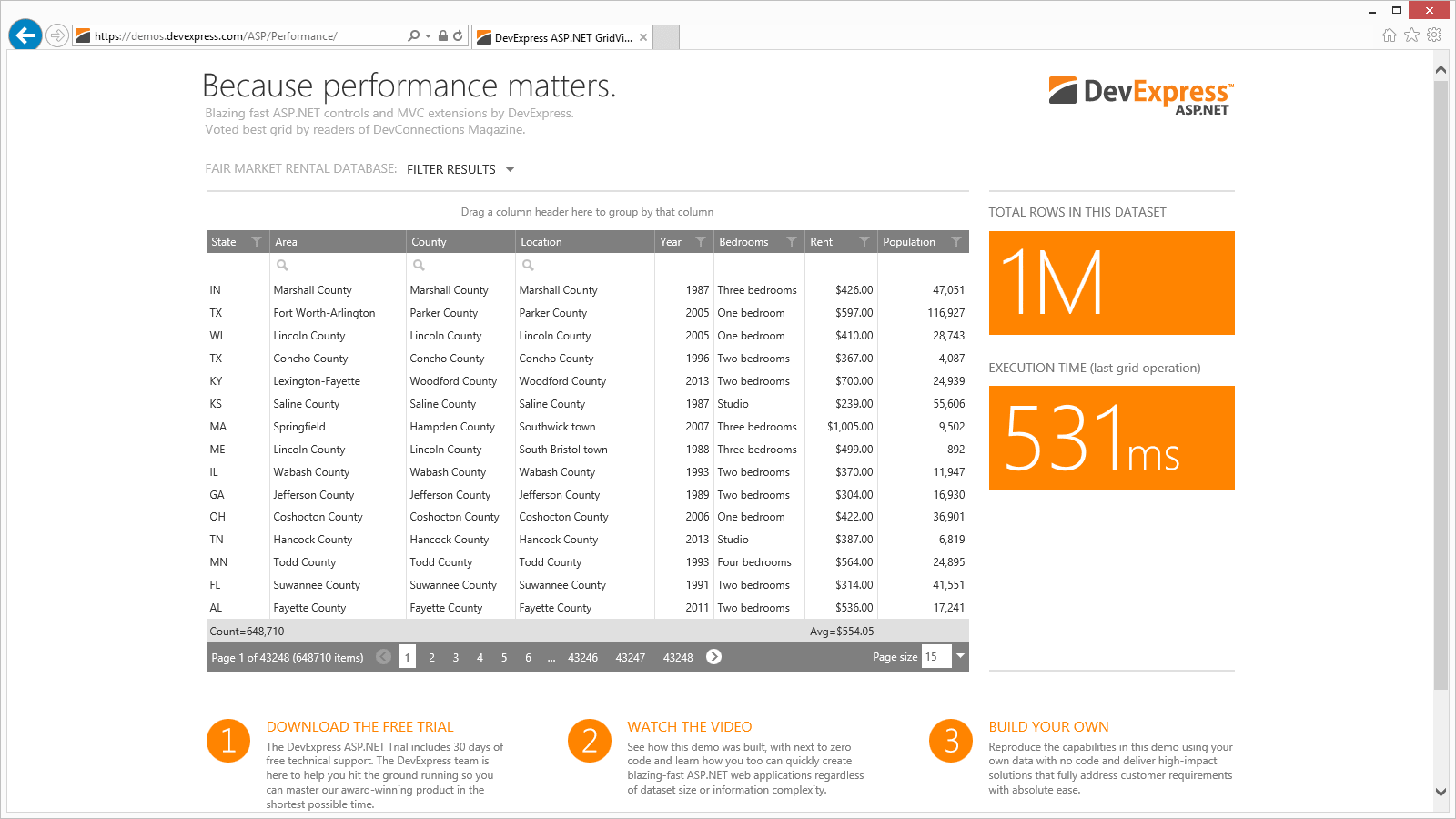Go to page 5 in pager
The image size is (1456, 819).
coord(504,657)
